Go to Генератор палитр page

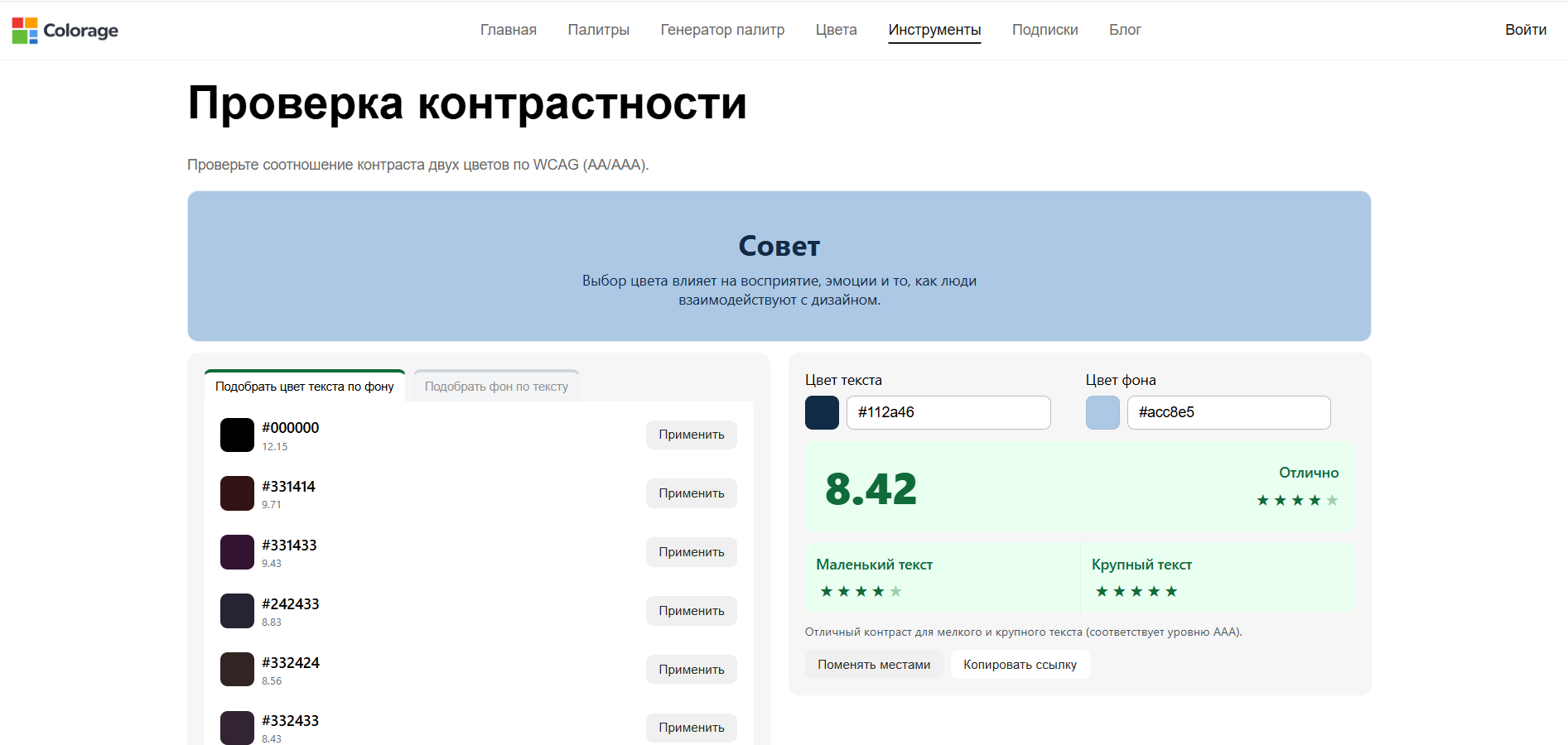[x=721, y=30]
